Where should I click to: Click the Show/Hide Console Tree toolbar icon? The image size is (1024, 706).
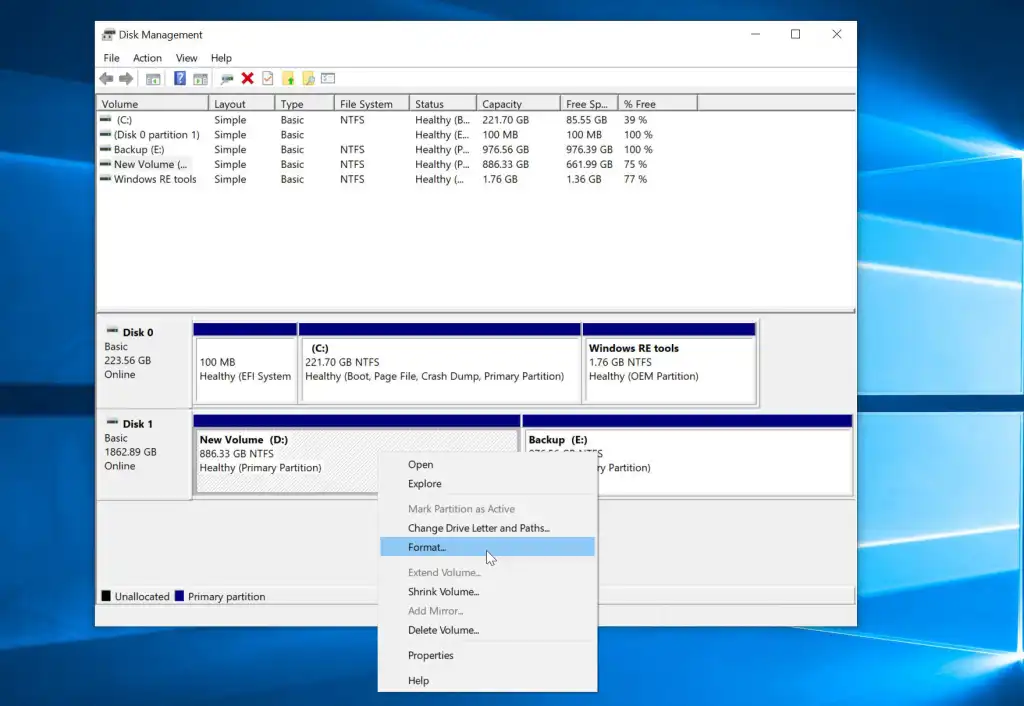153,79
